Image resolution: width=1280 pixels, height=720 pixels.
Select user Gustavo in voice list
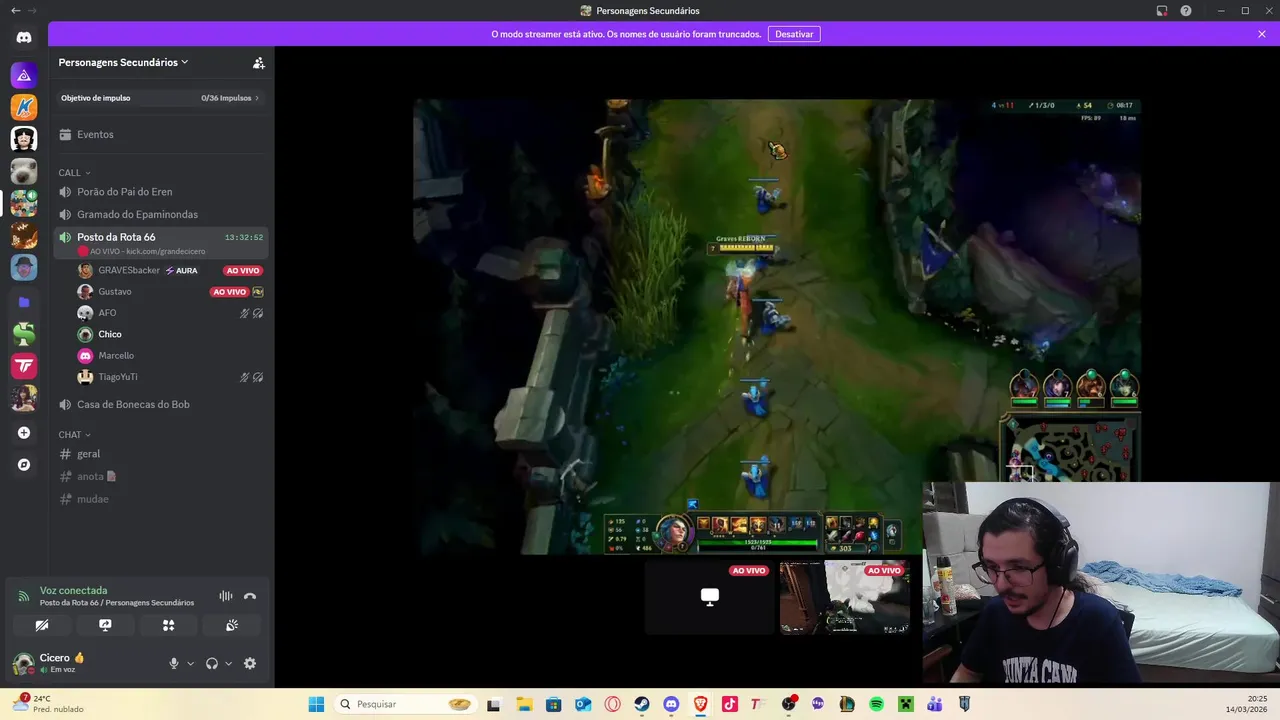point(115,291)
